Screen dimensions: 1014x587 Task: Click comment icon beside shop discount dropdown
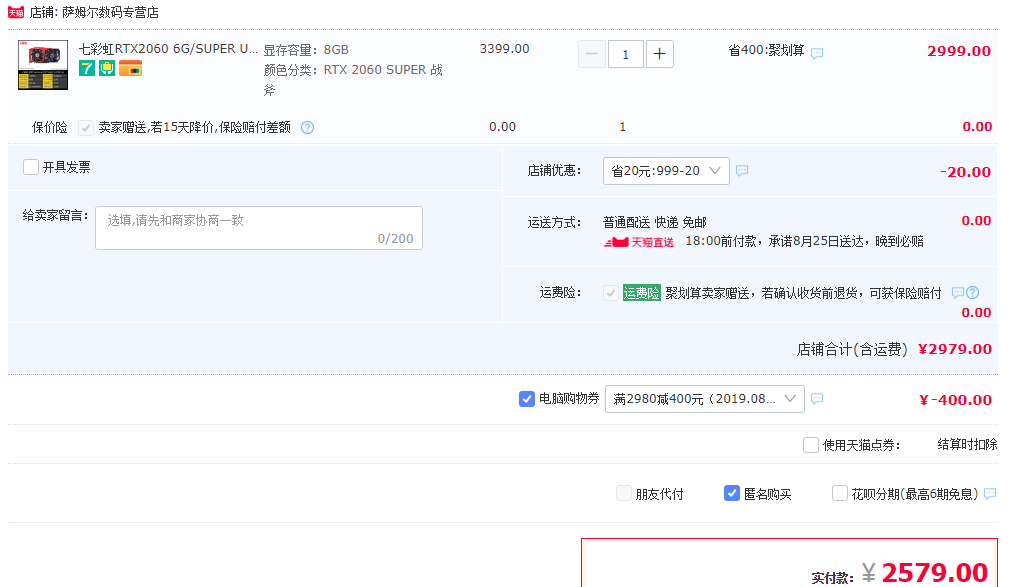pyautogui.click(x=742, y=171)
